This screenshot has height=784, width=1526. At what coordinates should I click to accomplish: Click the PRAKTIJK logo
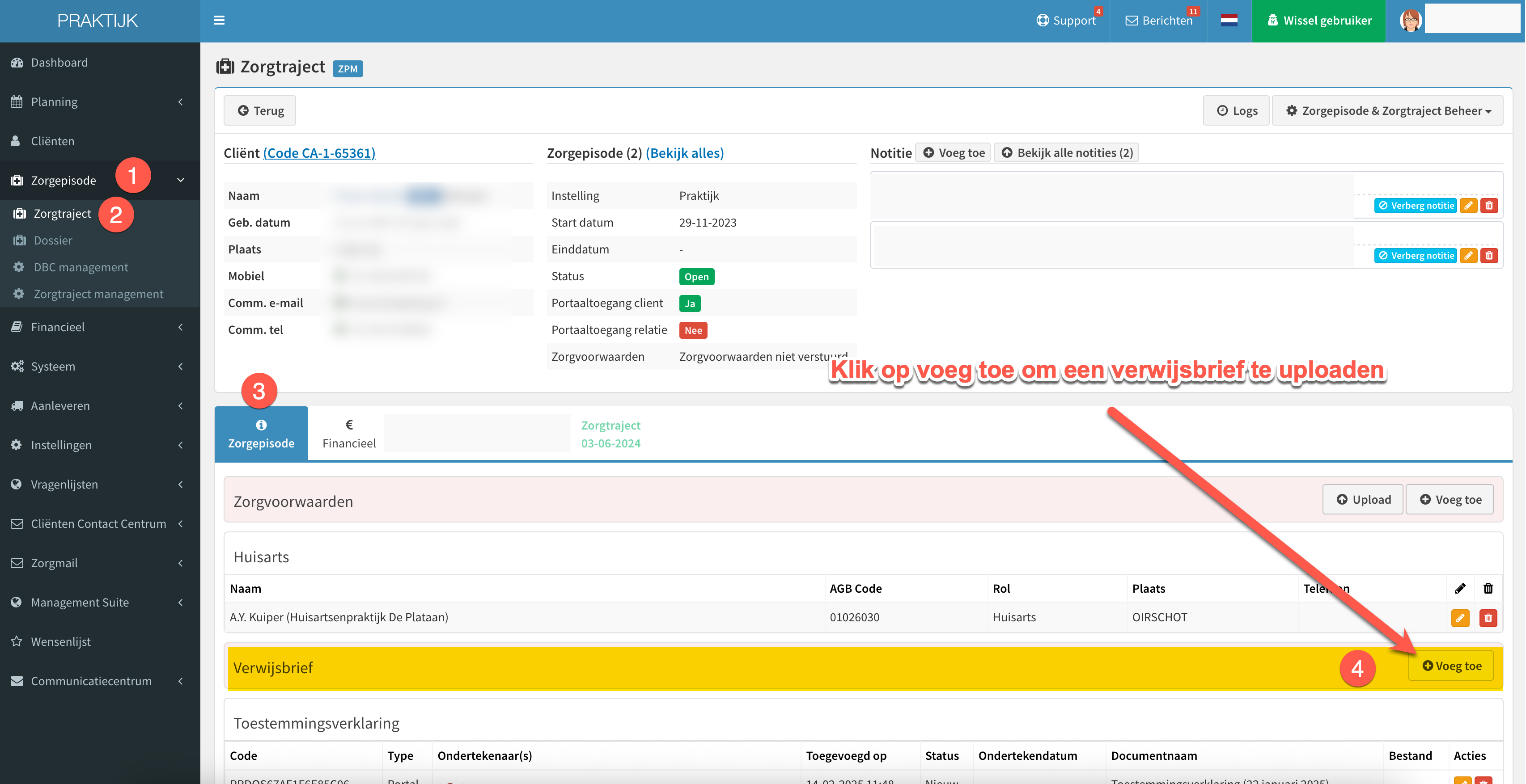coord(98,21)
